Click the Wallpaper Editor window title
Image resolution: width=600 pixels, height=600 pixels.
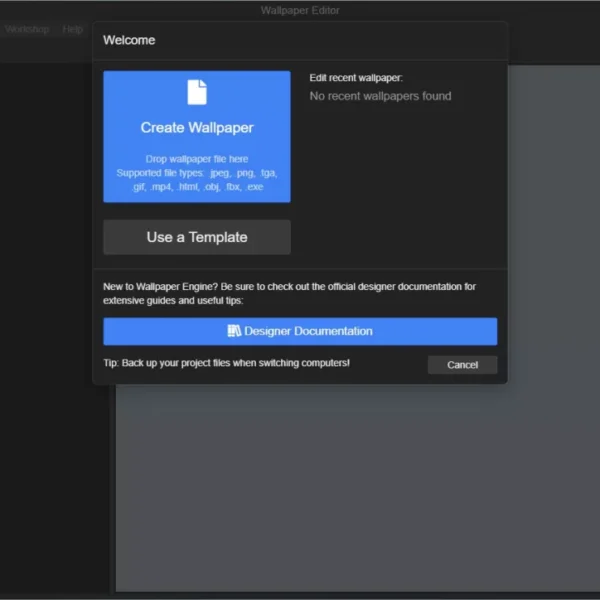coord(299,11)
